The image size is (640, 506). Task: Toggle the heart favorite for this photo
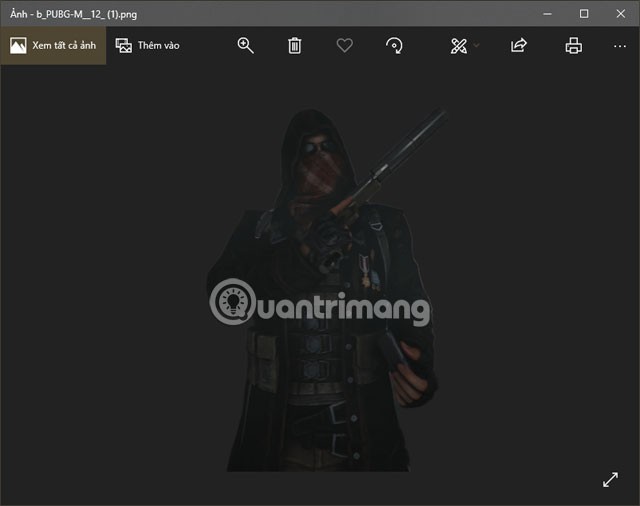click(344, 45)
